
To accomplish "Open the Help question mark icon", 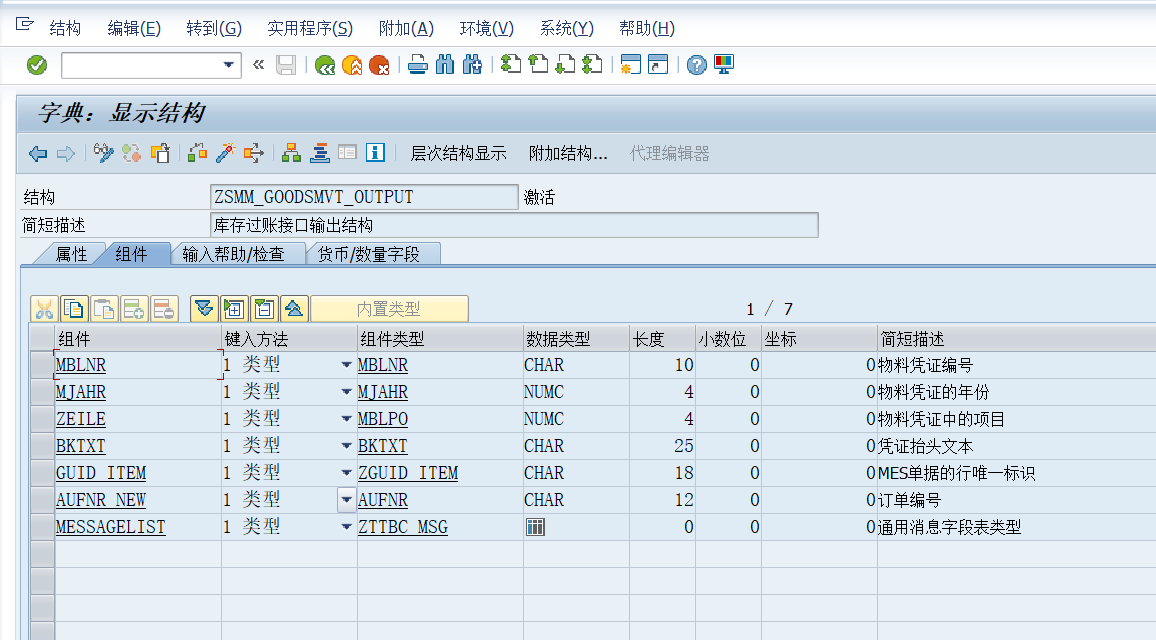I will click(x=696, y=65).
